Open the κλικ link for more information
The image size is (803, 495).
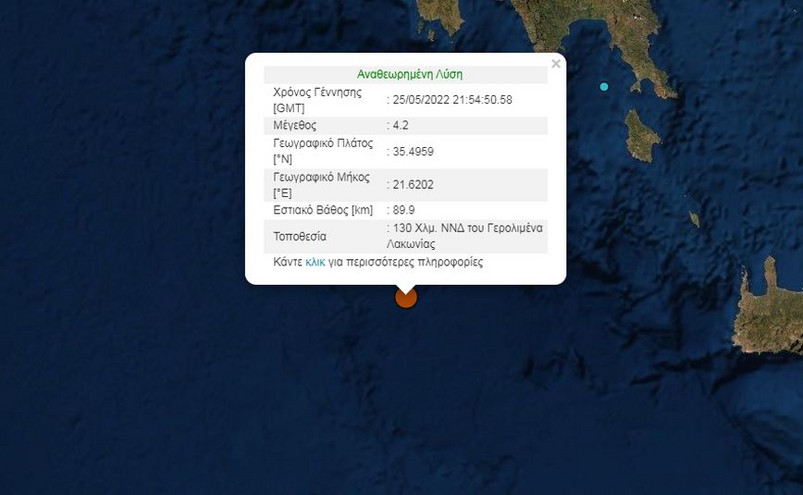click(x=315, y=263)
